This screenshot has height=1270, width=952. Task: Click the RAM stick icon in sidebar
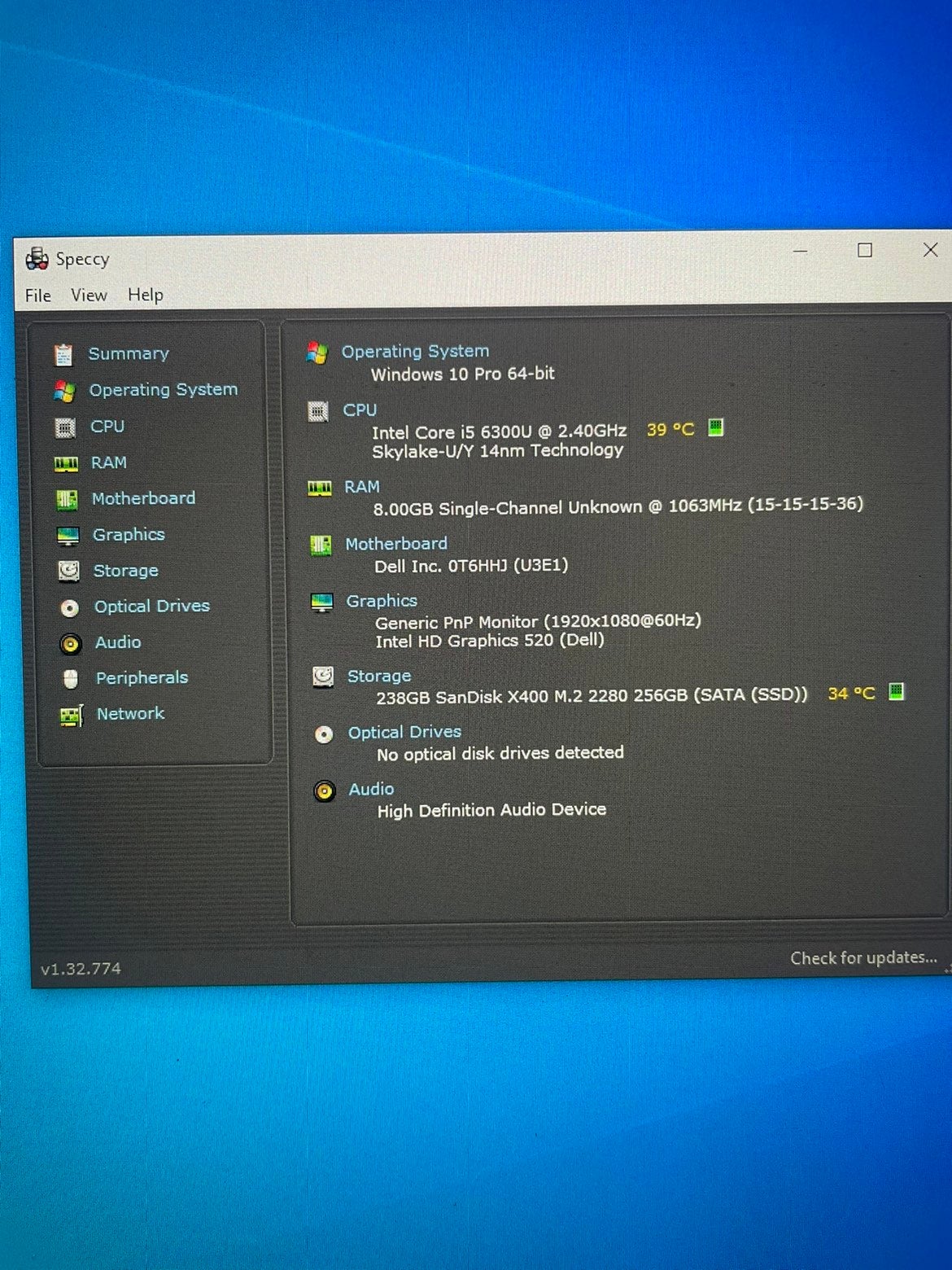66,464
